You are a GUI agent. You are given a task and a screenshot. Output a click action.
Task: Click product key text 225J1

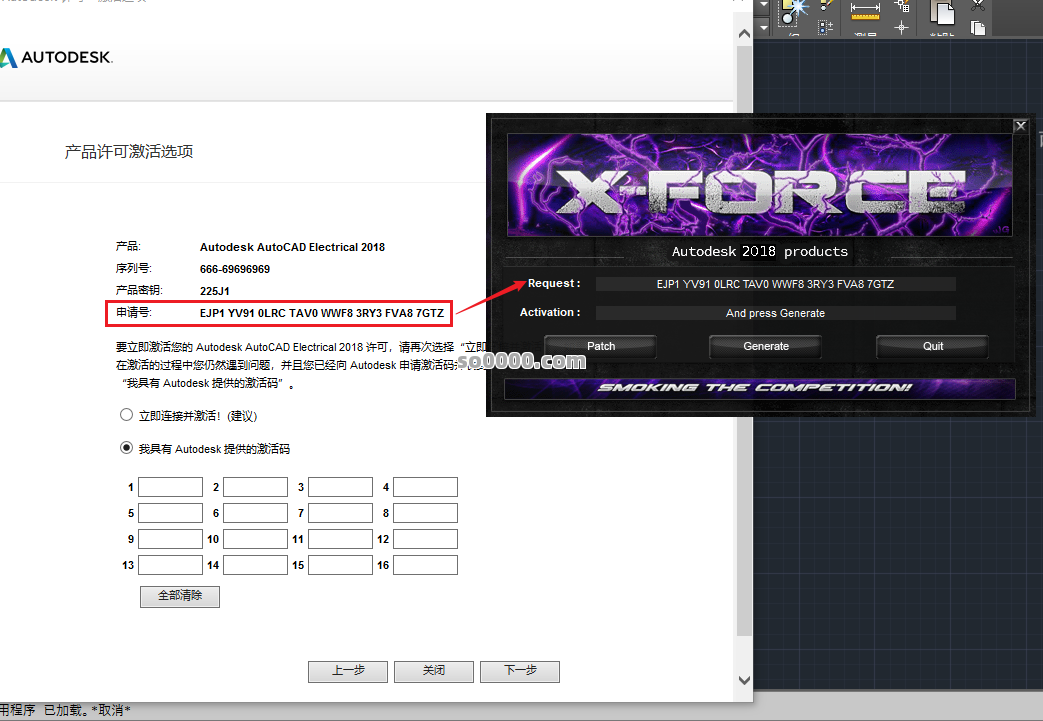pyautogui.click(x=214, y=291)
